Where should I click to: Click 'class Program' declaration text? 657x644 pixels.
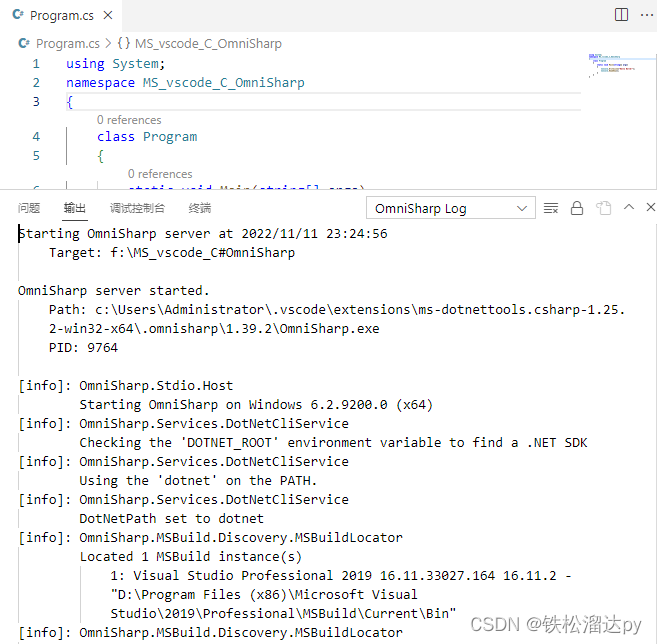(147, 137)
